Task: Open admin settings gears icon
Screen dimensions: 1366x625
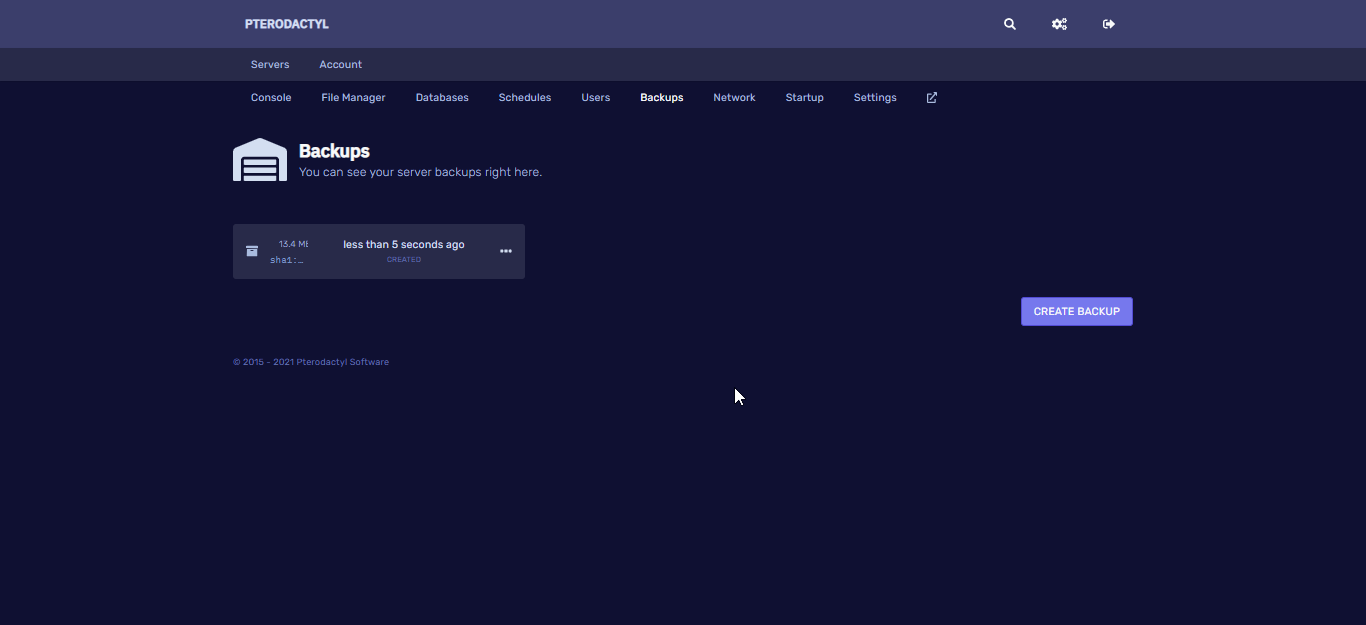Action: tap(1059, 24)
